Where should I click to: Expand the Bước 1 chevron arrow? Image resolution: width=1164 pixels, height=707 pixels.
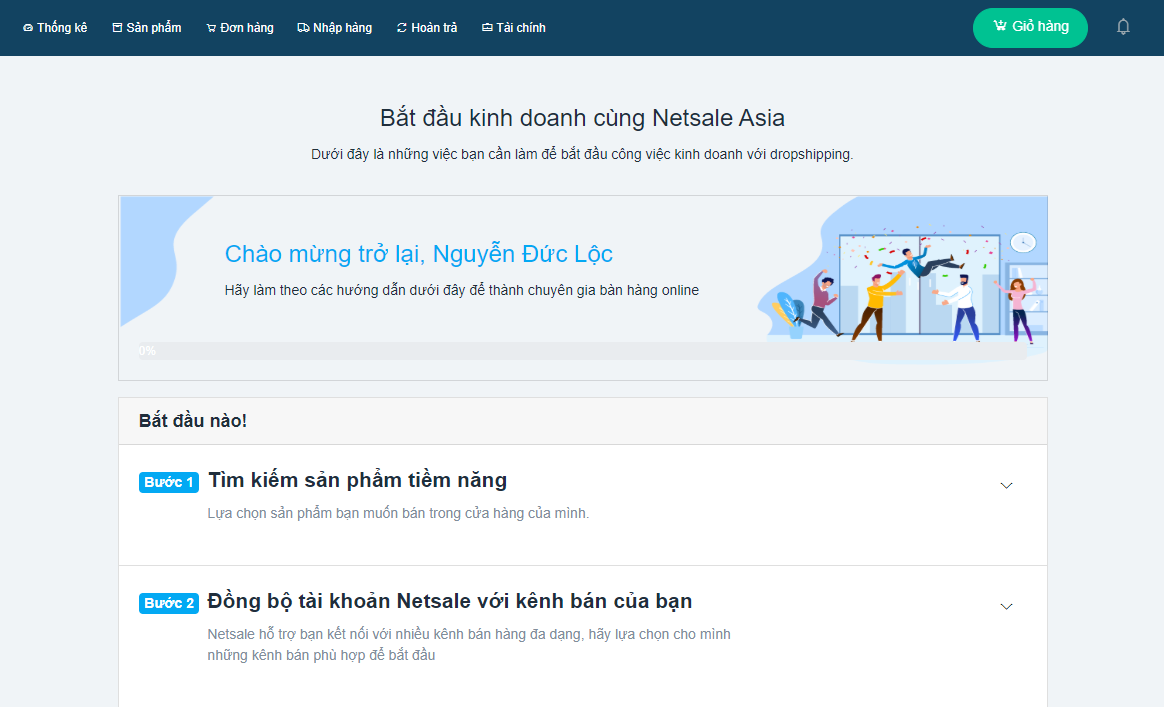1007,486
